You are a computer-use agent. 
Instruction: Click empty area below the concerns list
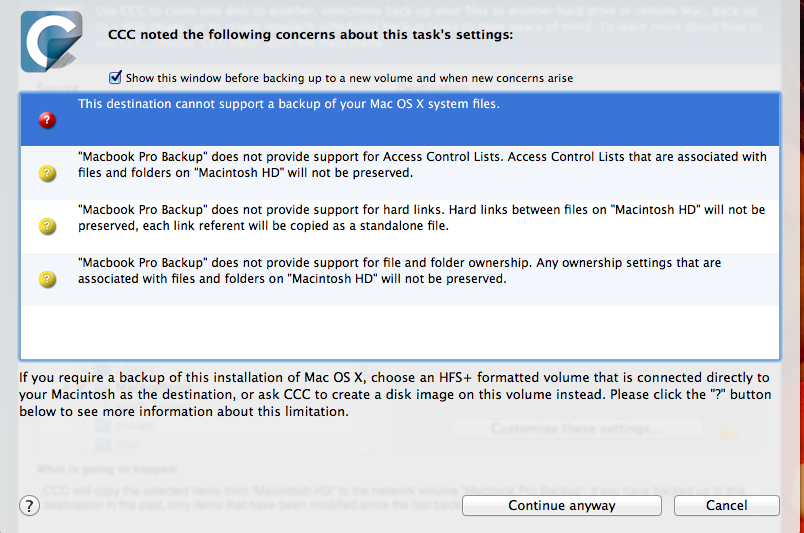pos(400,332)
